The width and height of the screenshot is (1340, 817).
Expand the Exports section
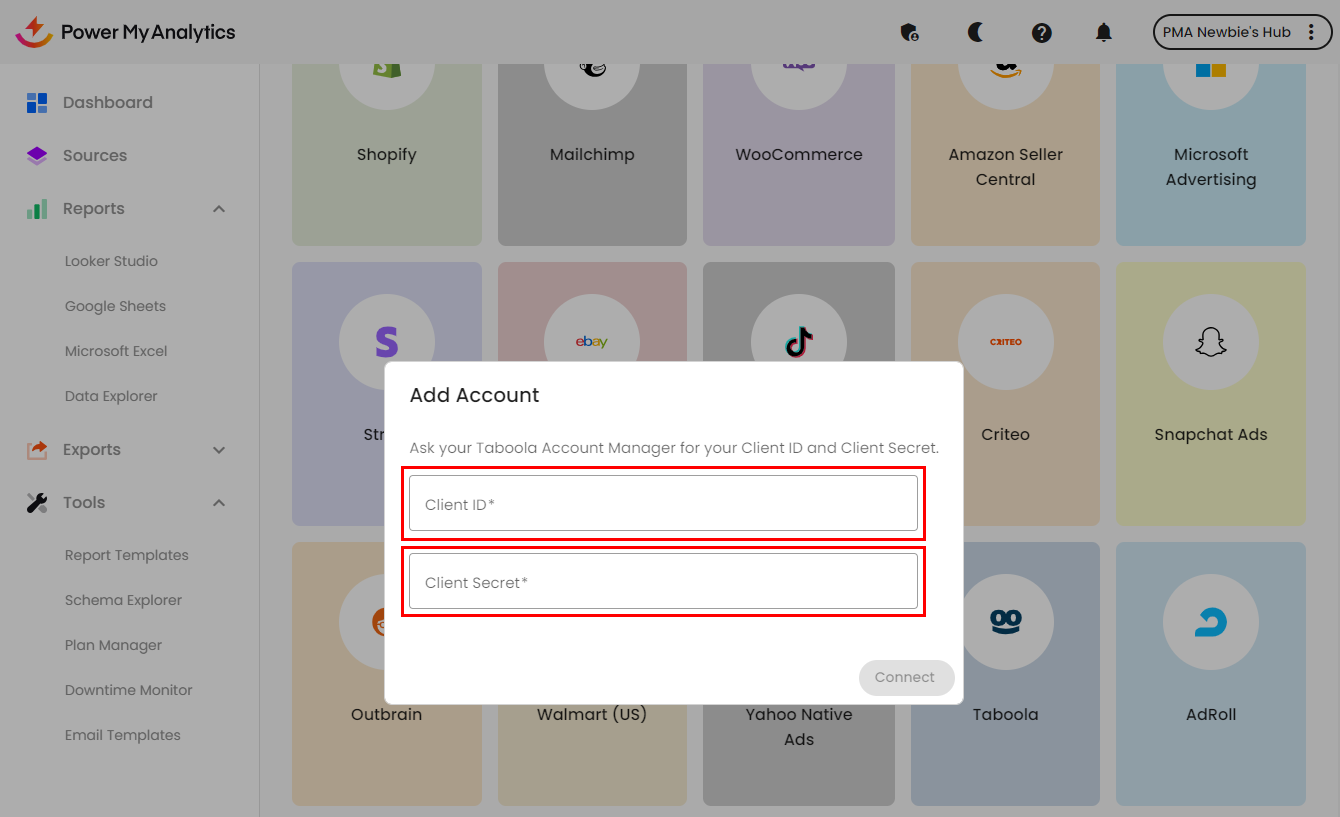click(219, 449)
